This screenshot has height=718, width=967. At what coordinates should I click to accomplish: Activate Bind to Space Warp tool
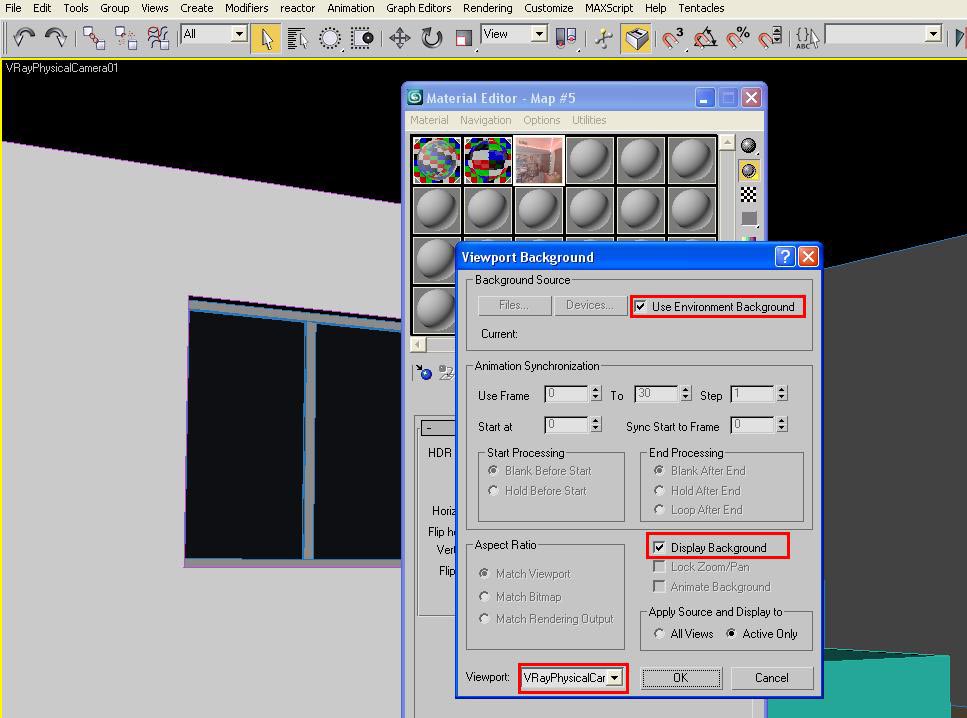pos(158,38)
